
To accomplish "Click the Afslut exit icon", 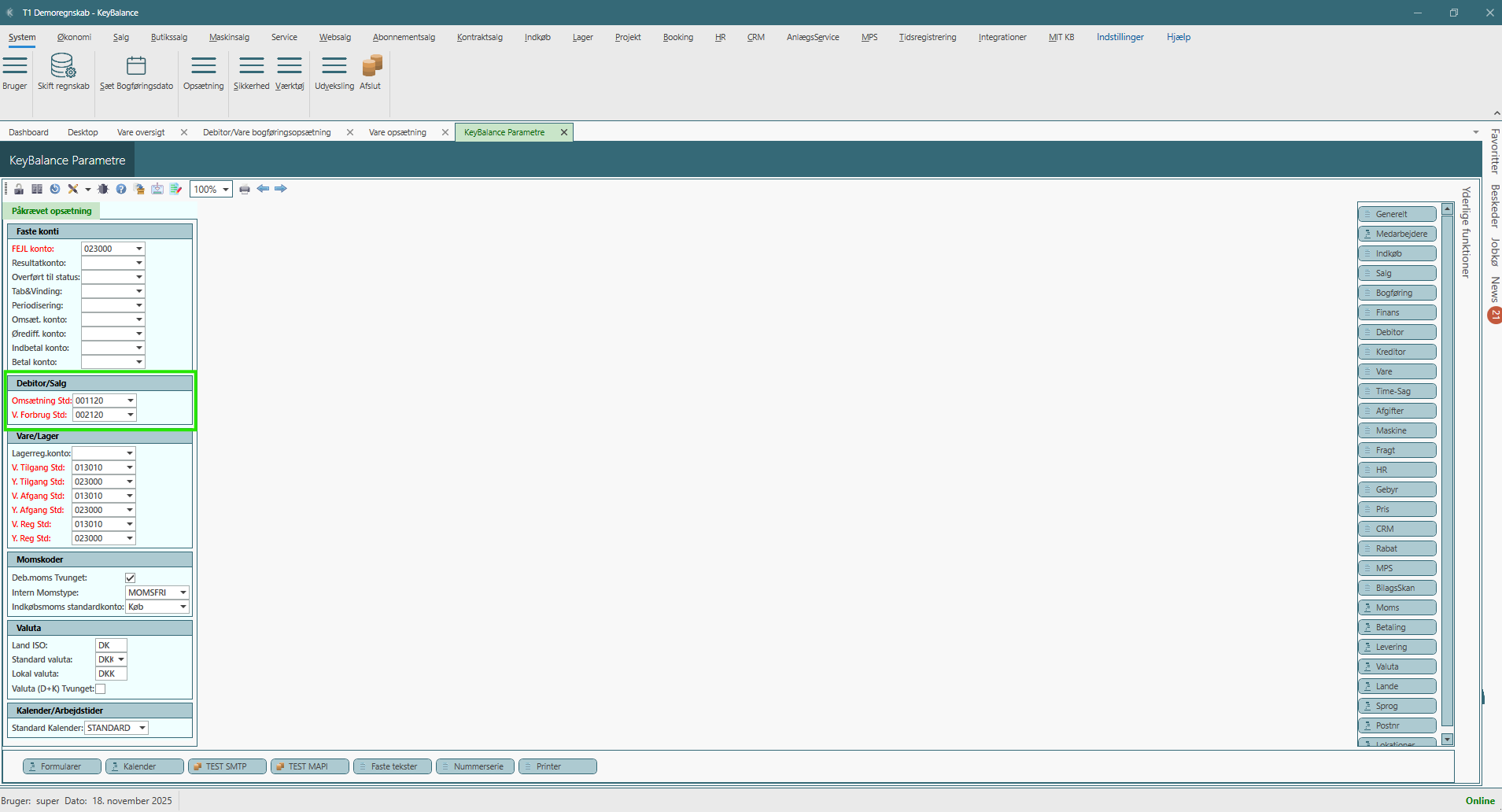I will 371,66.
